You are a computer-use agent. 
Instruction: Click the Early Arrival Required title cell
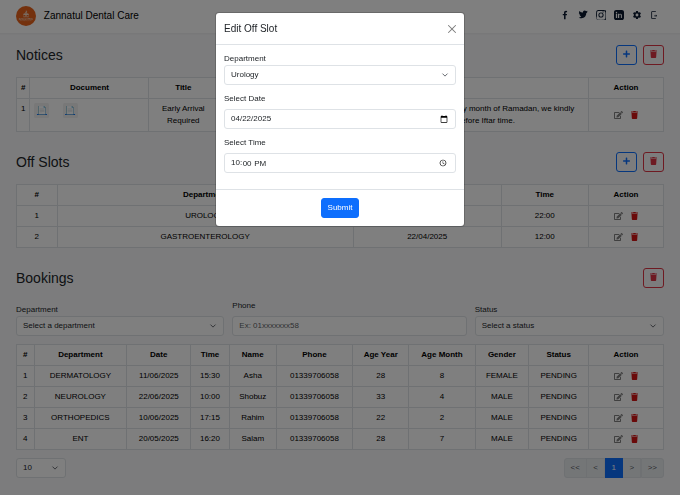[183, 115]
